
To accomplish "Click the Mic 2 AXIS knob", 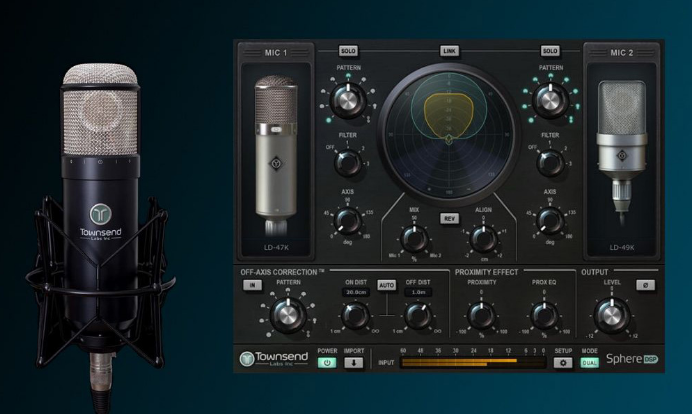I will pos(549,221).
